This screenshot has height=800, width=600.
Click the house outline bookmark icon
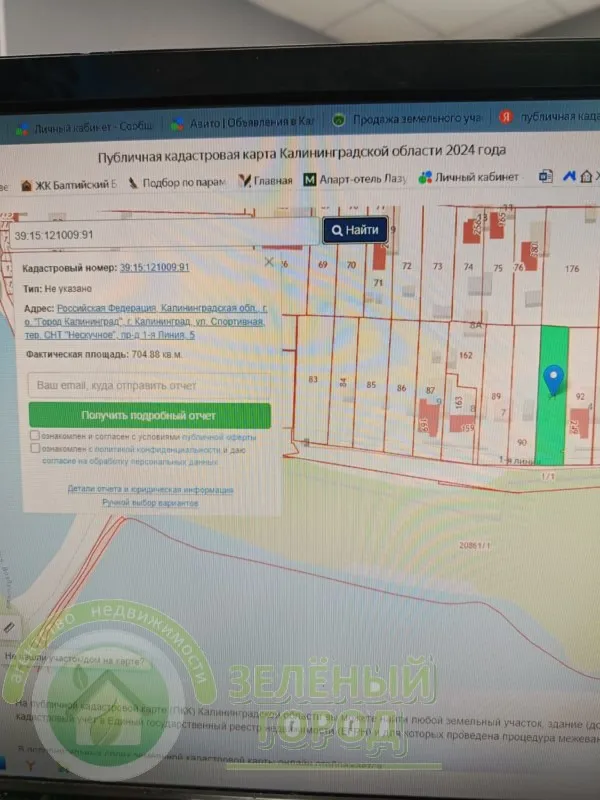pos(587,177)
